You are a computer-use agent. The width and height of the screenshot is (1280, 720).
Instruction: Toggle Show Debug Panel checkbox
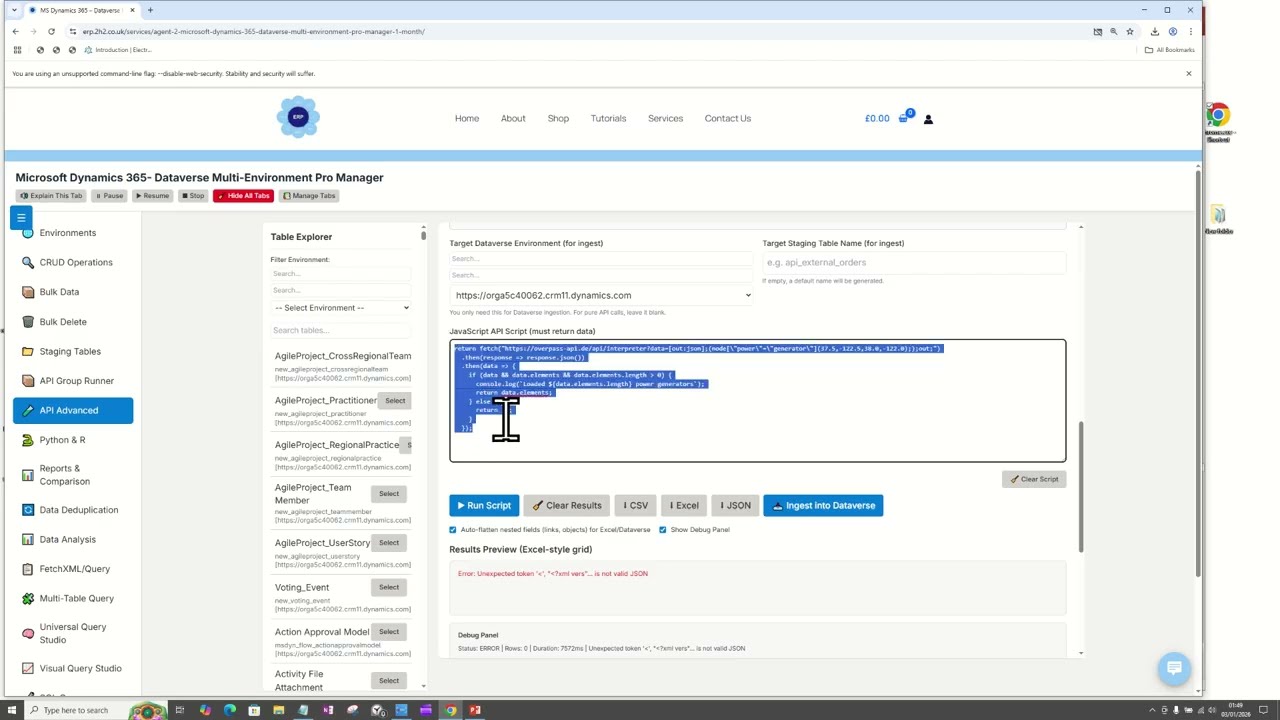coord(662,530)
